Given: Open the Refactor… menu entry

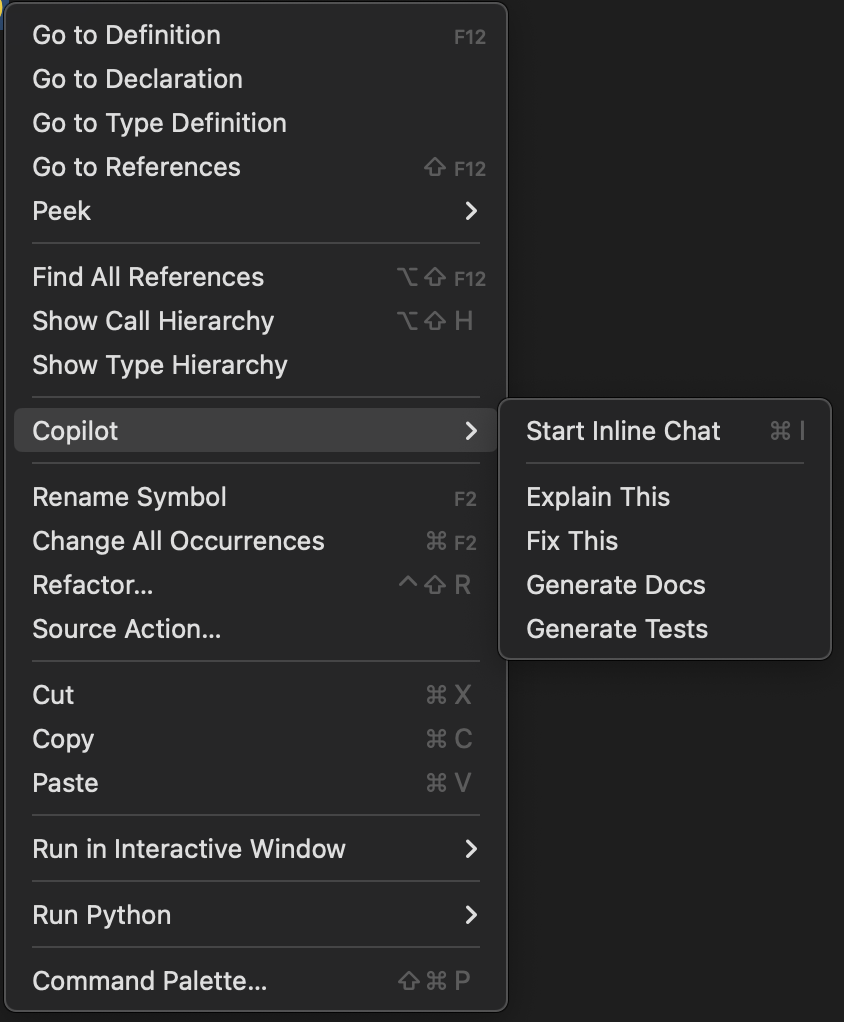Looking at the screenshot, I should [x=92, y=585].
